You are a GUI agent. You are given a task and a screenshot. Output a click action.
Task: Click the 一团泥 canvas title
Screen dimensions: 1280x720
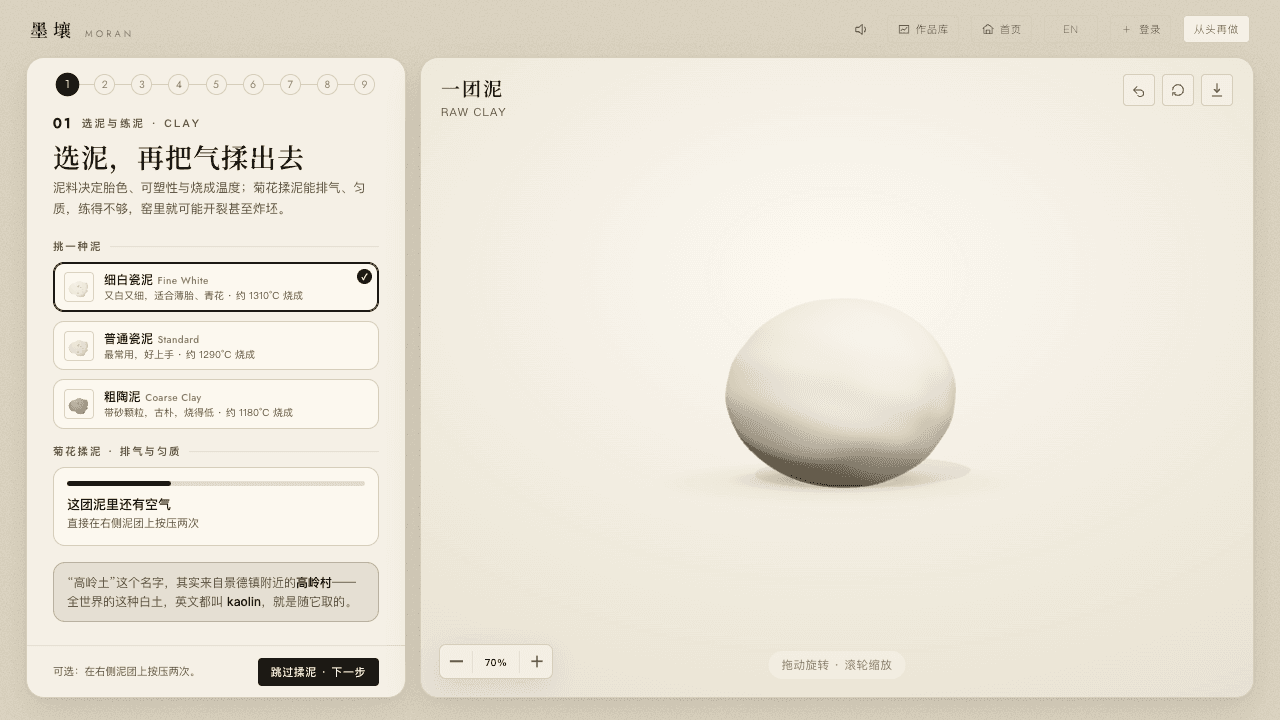(x=471, y=89)
